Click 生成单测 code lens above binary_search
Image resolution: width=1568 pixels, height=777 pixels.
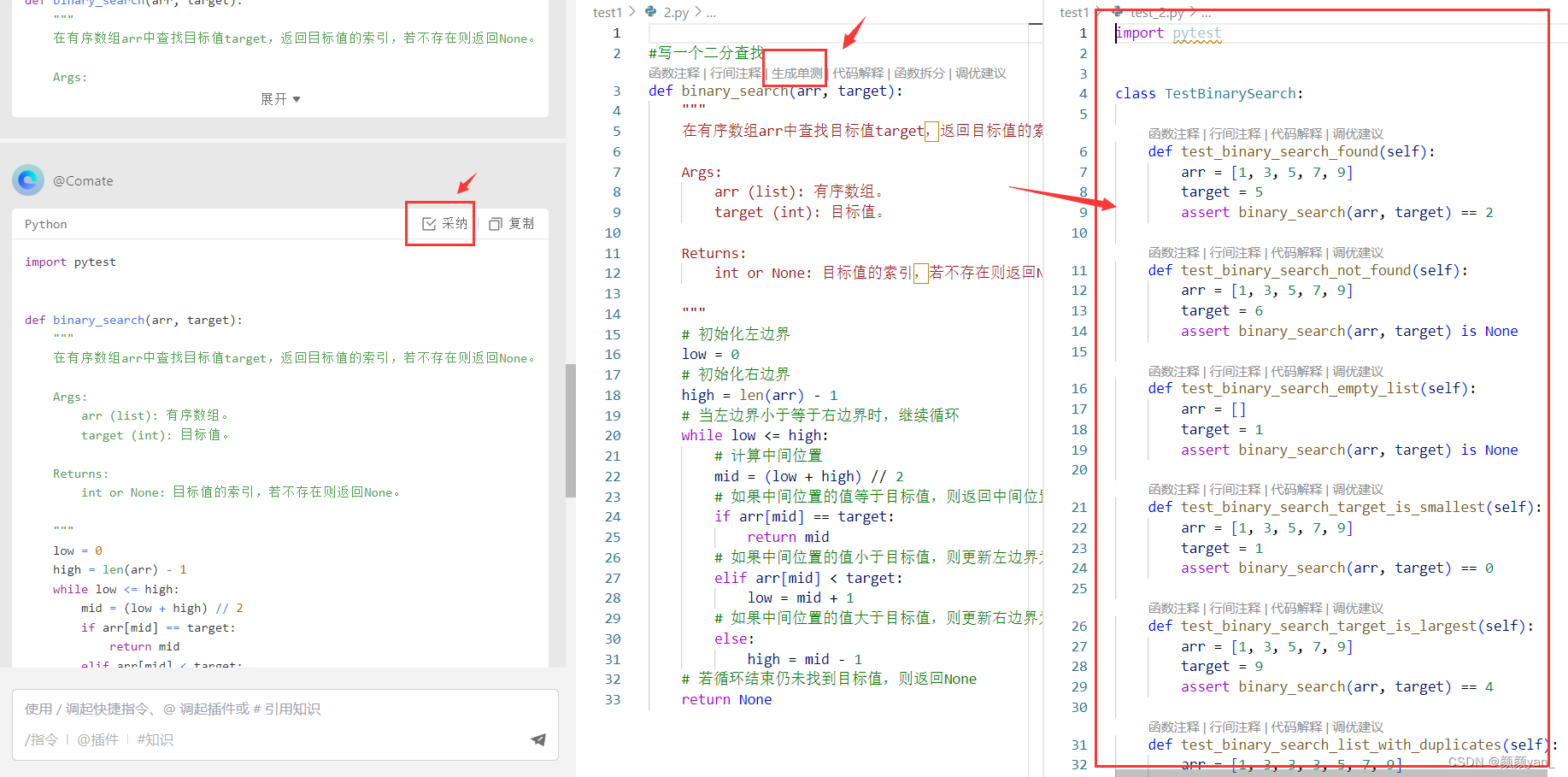pyautogui.click(x=796, y=74)
